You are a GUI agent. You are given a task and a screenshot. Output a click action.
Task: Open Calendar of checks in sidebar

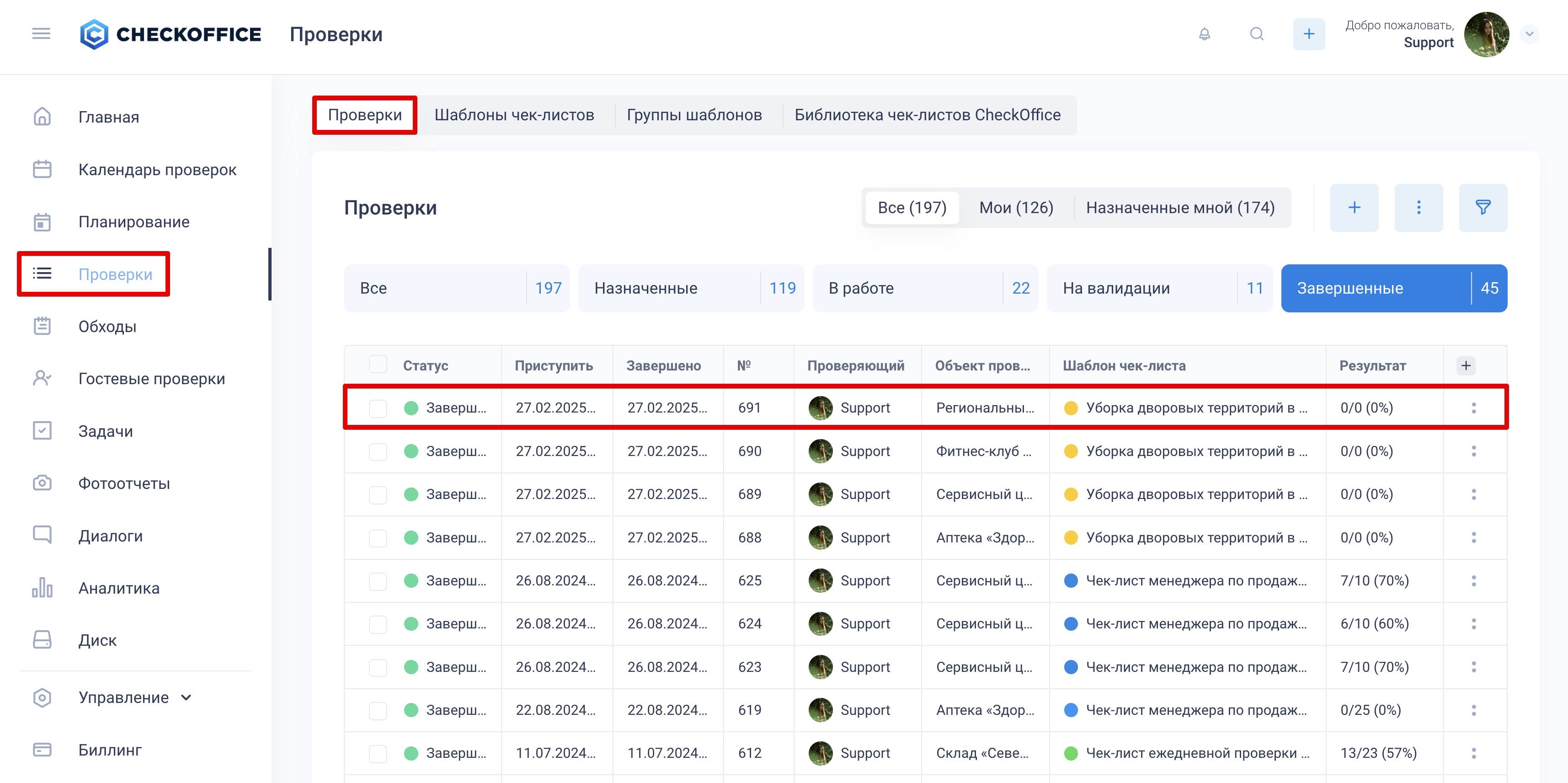tap(157, 169)
